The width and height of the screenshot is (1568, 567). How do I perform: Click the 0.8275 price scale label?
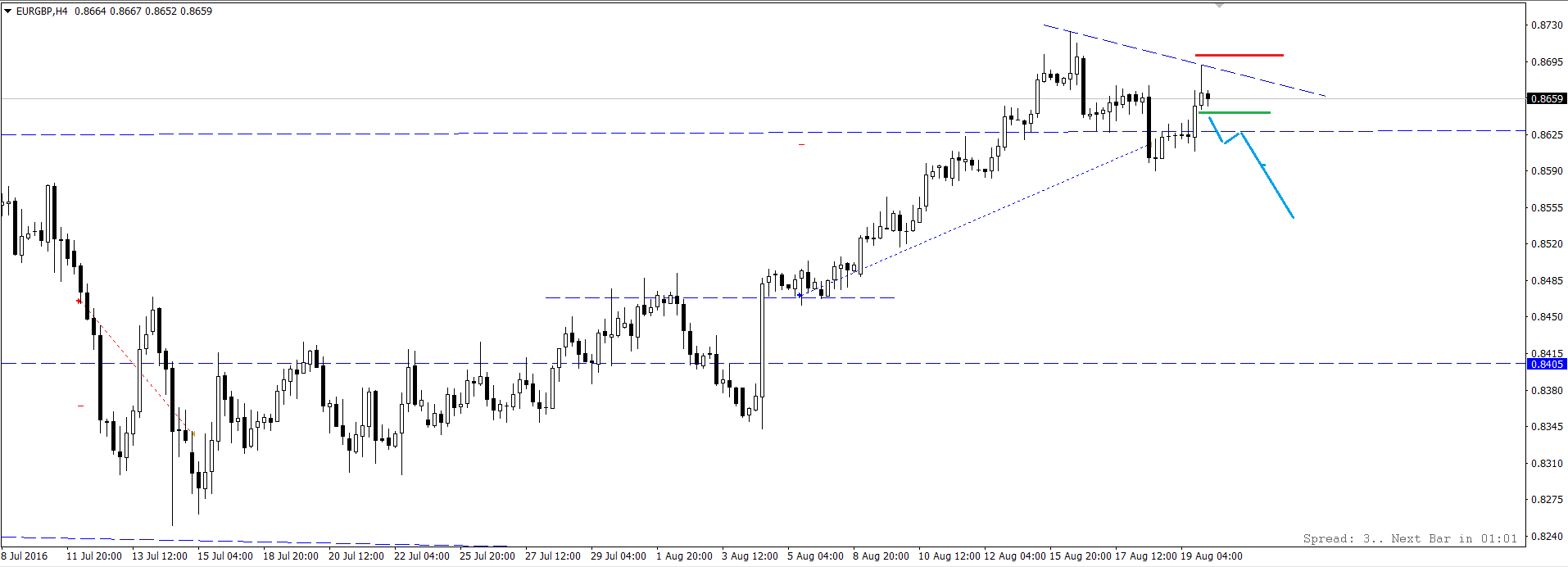[x=1547, y=500]
